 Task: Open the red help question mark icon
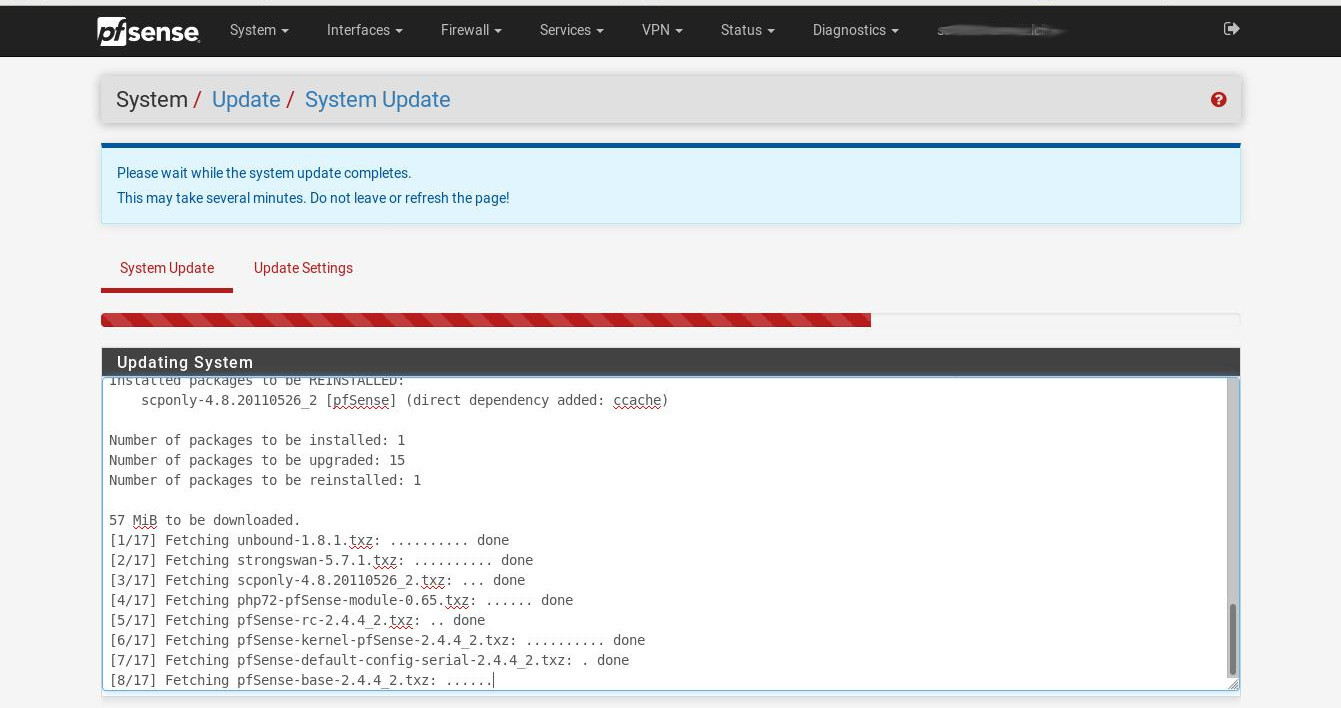1218,99
